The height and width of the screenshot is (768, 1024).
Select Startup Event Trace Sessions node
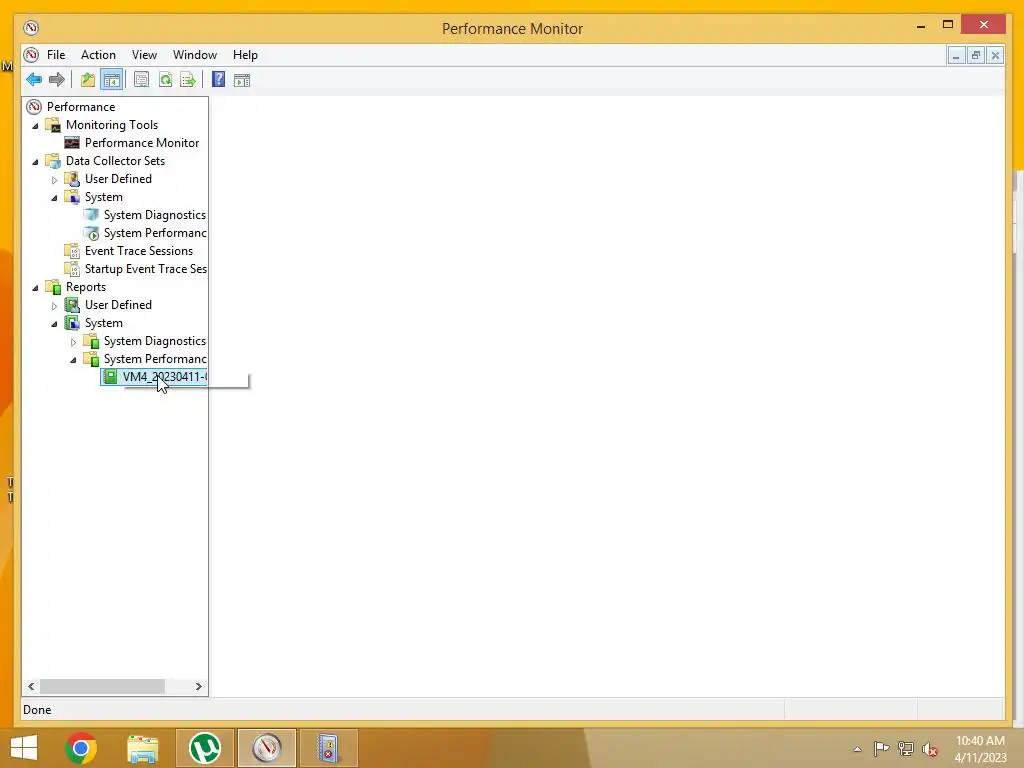[146, 268]
